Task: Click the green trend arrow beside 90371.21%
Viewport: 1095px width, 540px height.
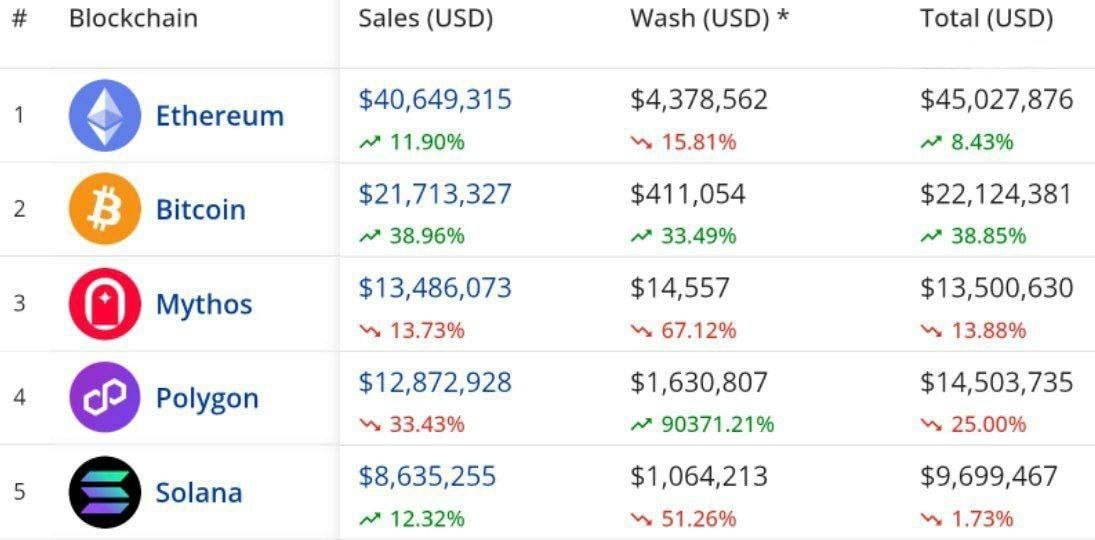Action: pyautogui.click(x=641, y=425)
